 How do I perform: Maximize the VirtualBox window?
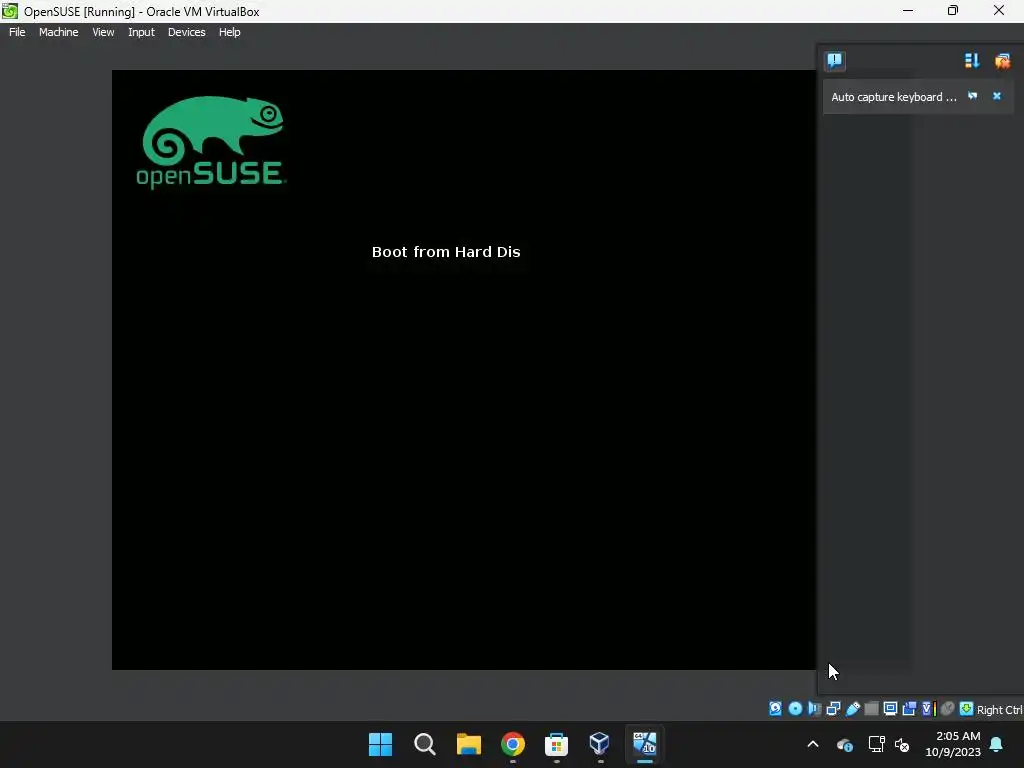coord(953,10)
